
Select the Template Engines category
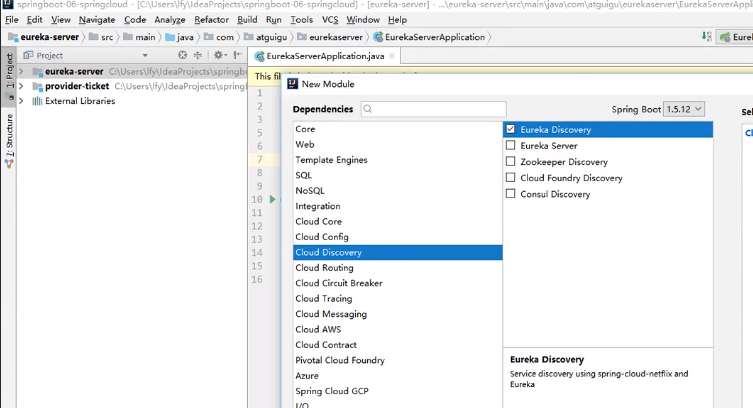click(398, 160)
